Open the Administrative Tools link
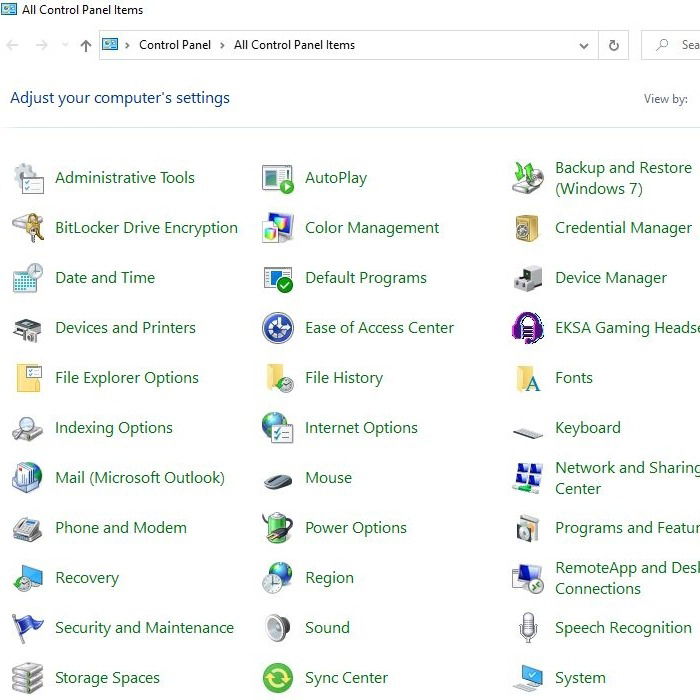 coord(125,178)
